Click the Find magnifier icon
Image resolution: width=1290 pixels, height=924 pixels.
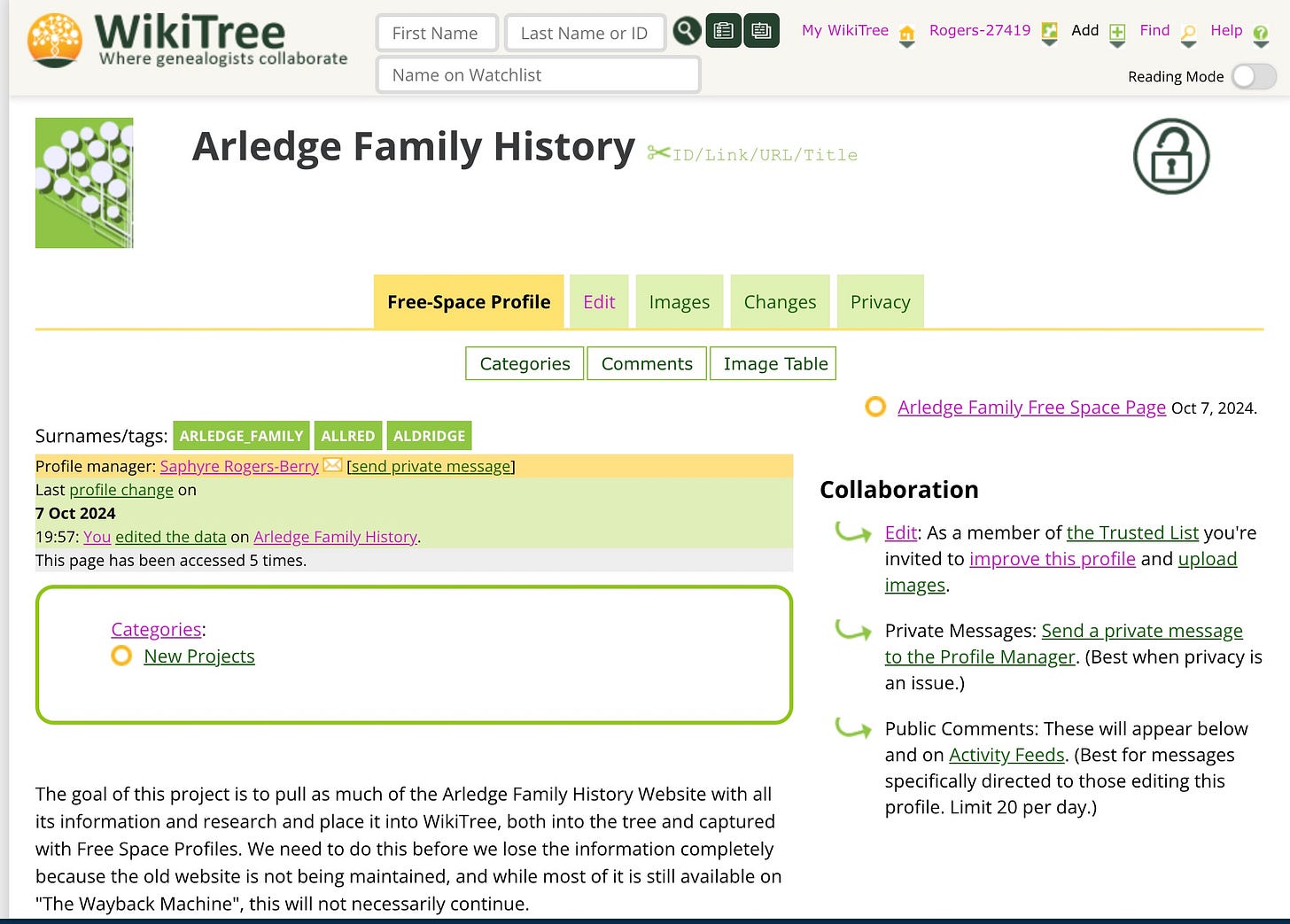[x=1189, y=35]
